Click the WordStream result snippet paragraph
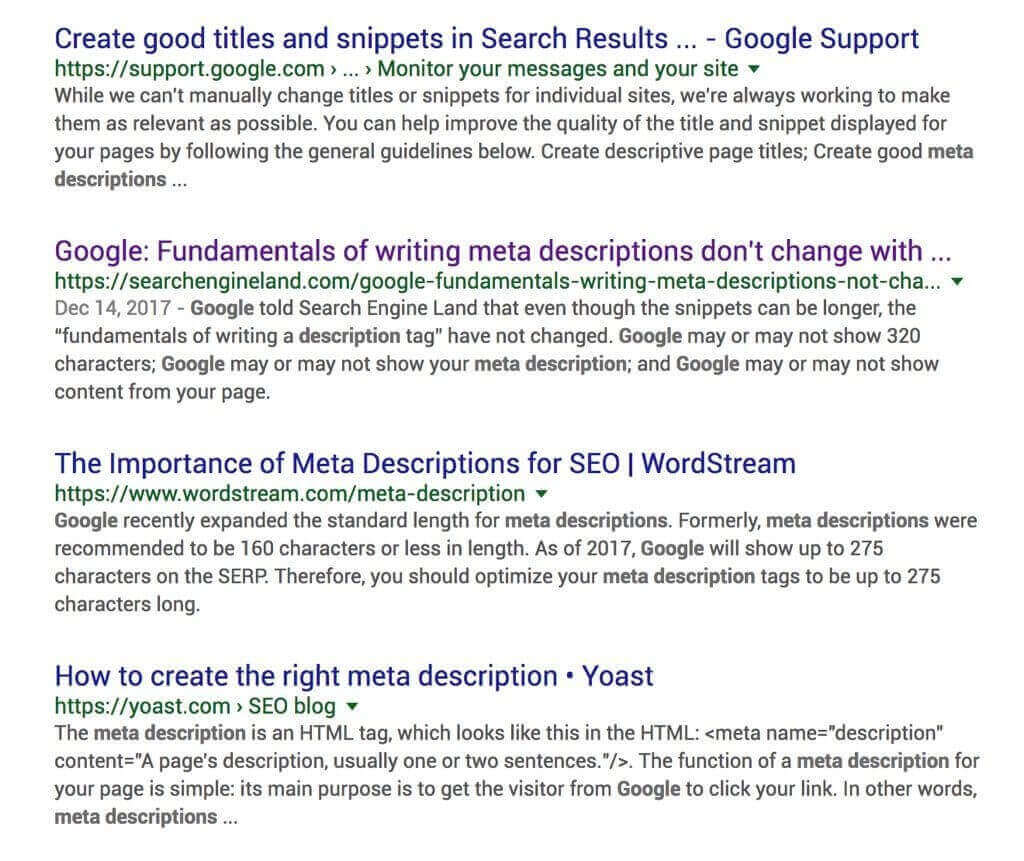Viewport: 1024px width, 861px height. click(x=516, y=562)
